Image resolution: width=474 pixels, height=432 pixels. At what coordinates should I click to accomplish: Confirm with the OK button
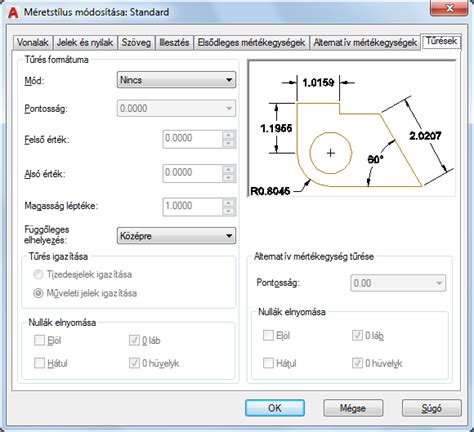(x=275, y=408)
